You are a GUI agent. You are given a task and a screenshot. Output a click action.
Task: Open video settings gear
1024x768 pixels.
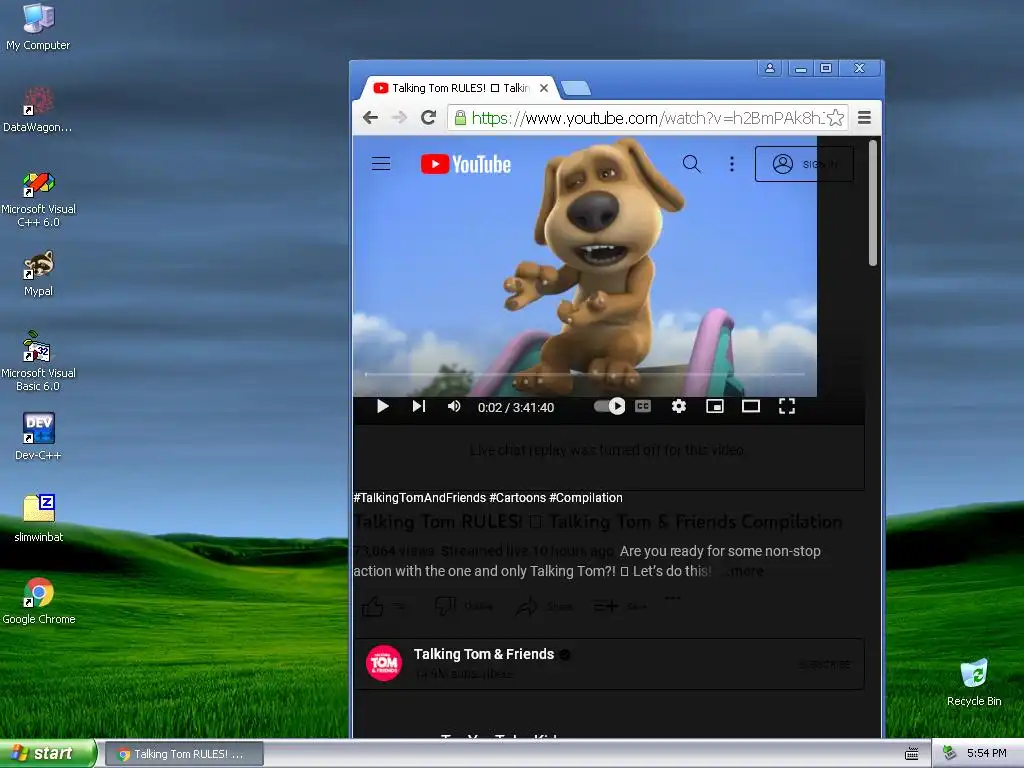click(679, 406)
